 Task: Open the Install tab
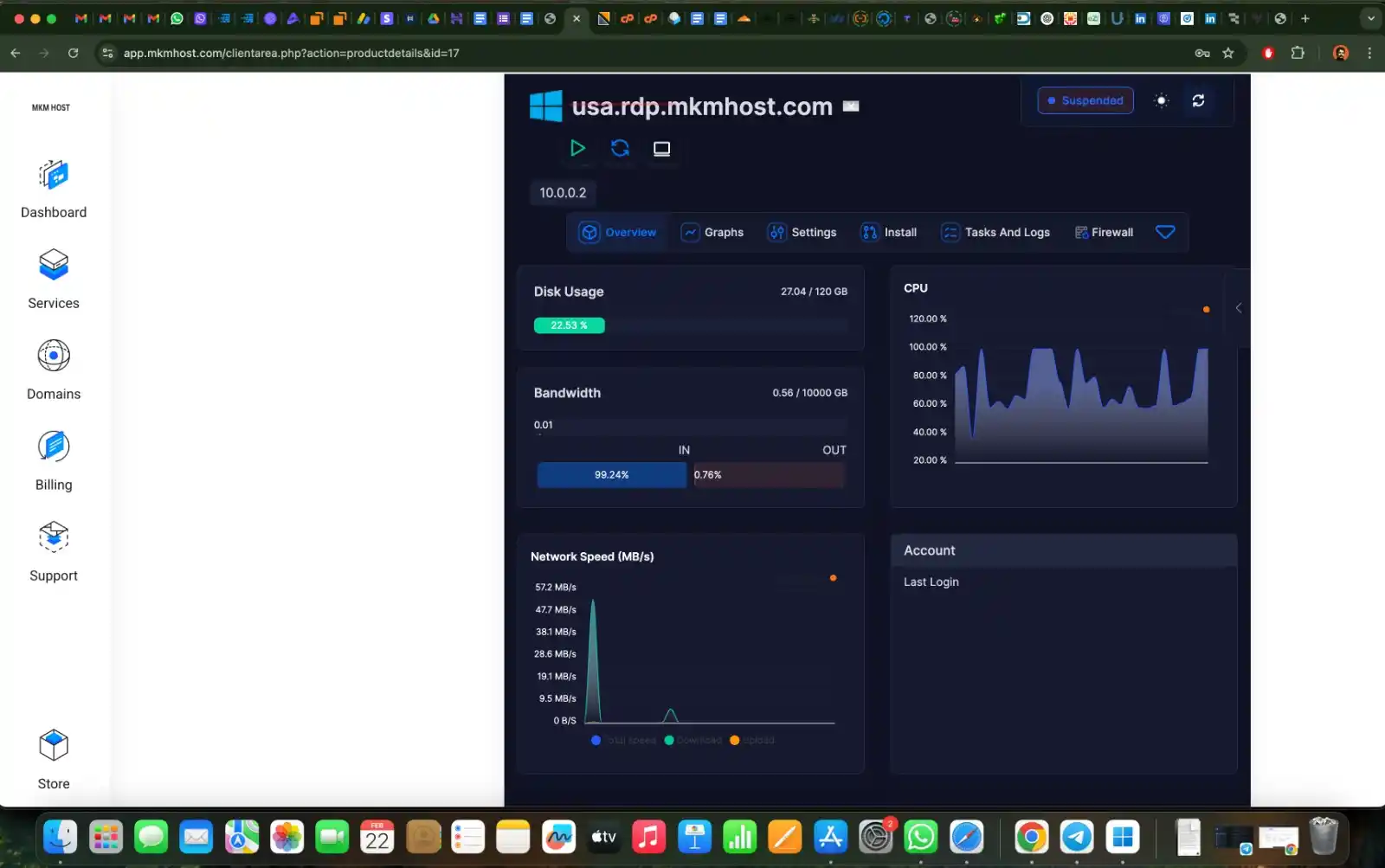coord(889,232)
